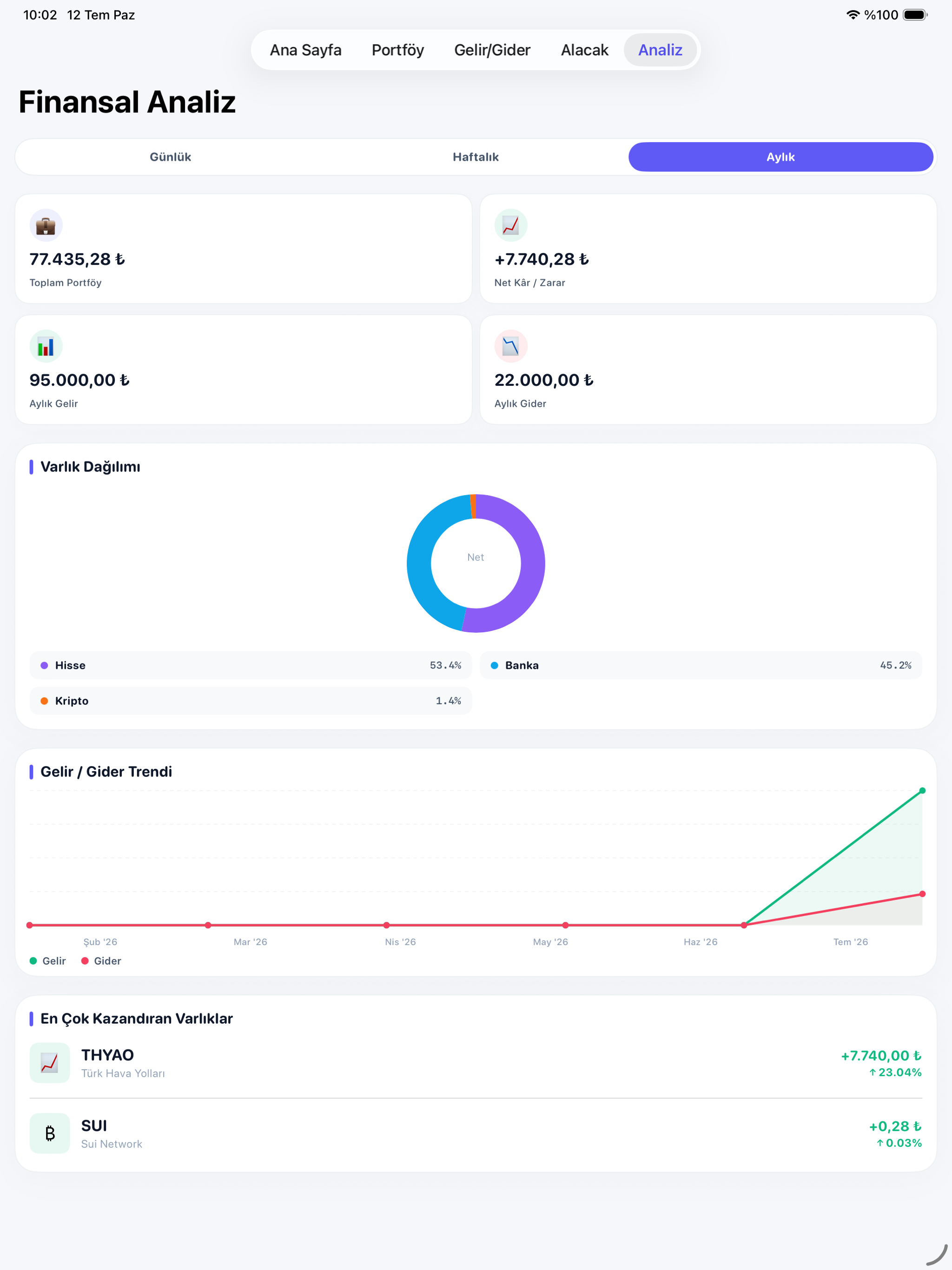Click the red Gider end point on trend chart
The width and height of the screenshot is (952, 1270).
pos(922,894)
